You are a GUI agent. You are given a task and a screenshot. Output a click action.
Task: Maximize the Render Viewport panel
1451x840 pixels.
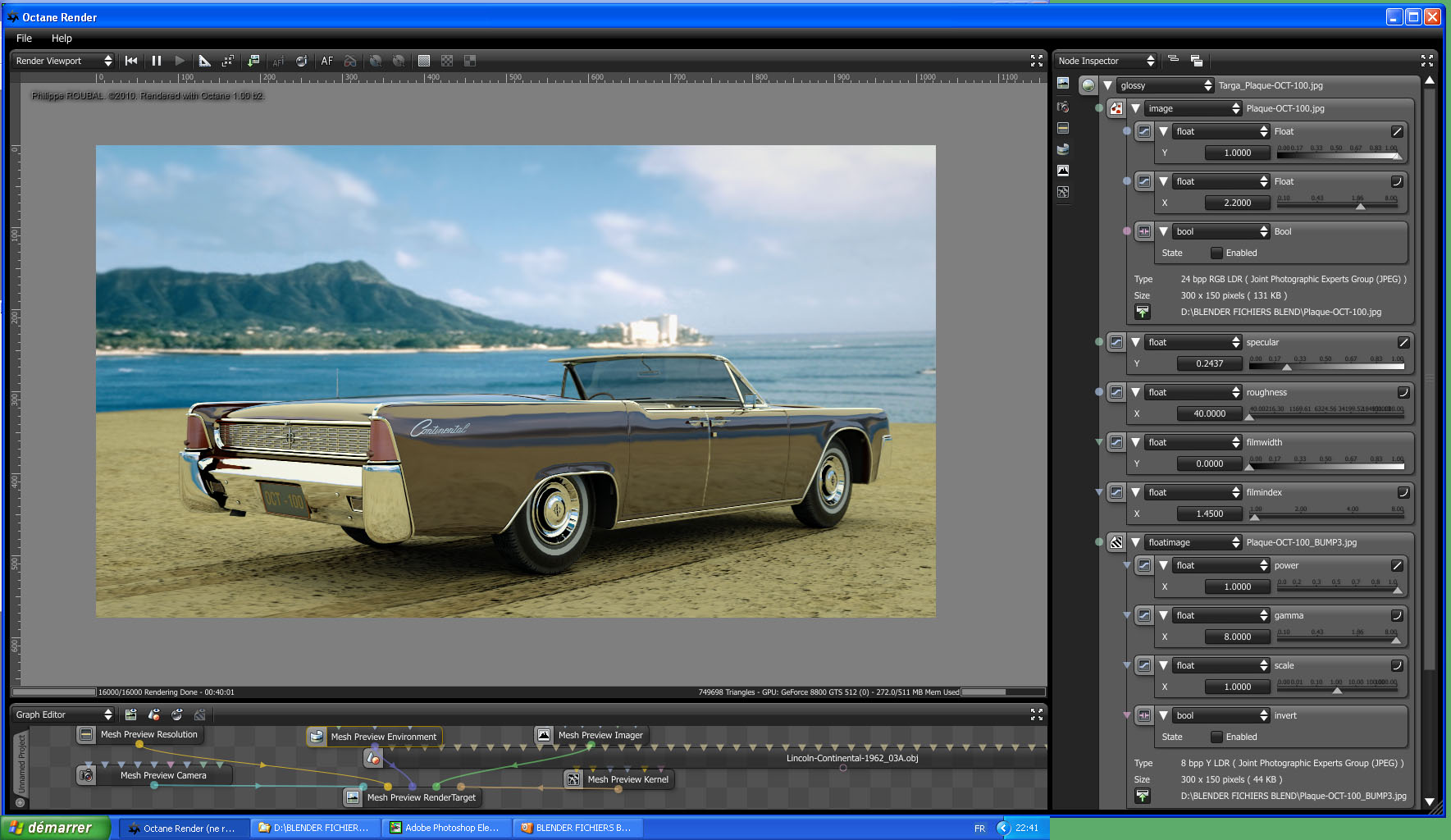click(1037, 61)
